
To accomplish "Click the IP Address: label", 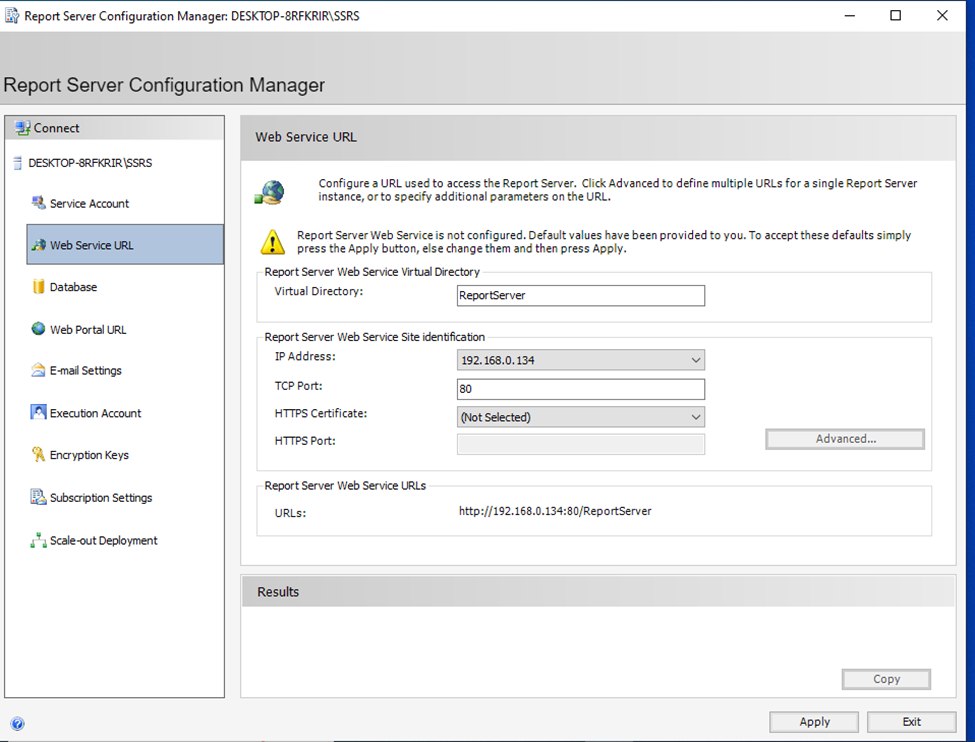I will click(x=305, y=356).
